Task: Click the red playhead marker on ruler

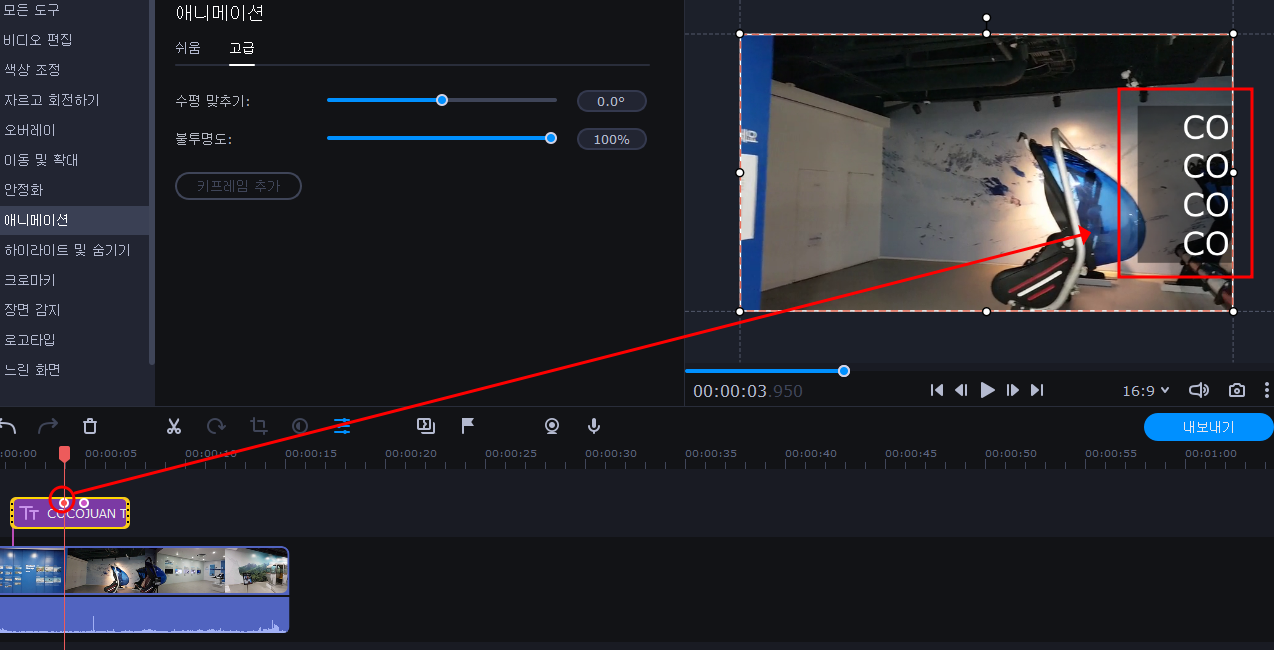Action: coord(64,454)
